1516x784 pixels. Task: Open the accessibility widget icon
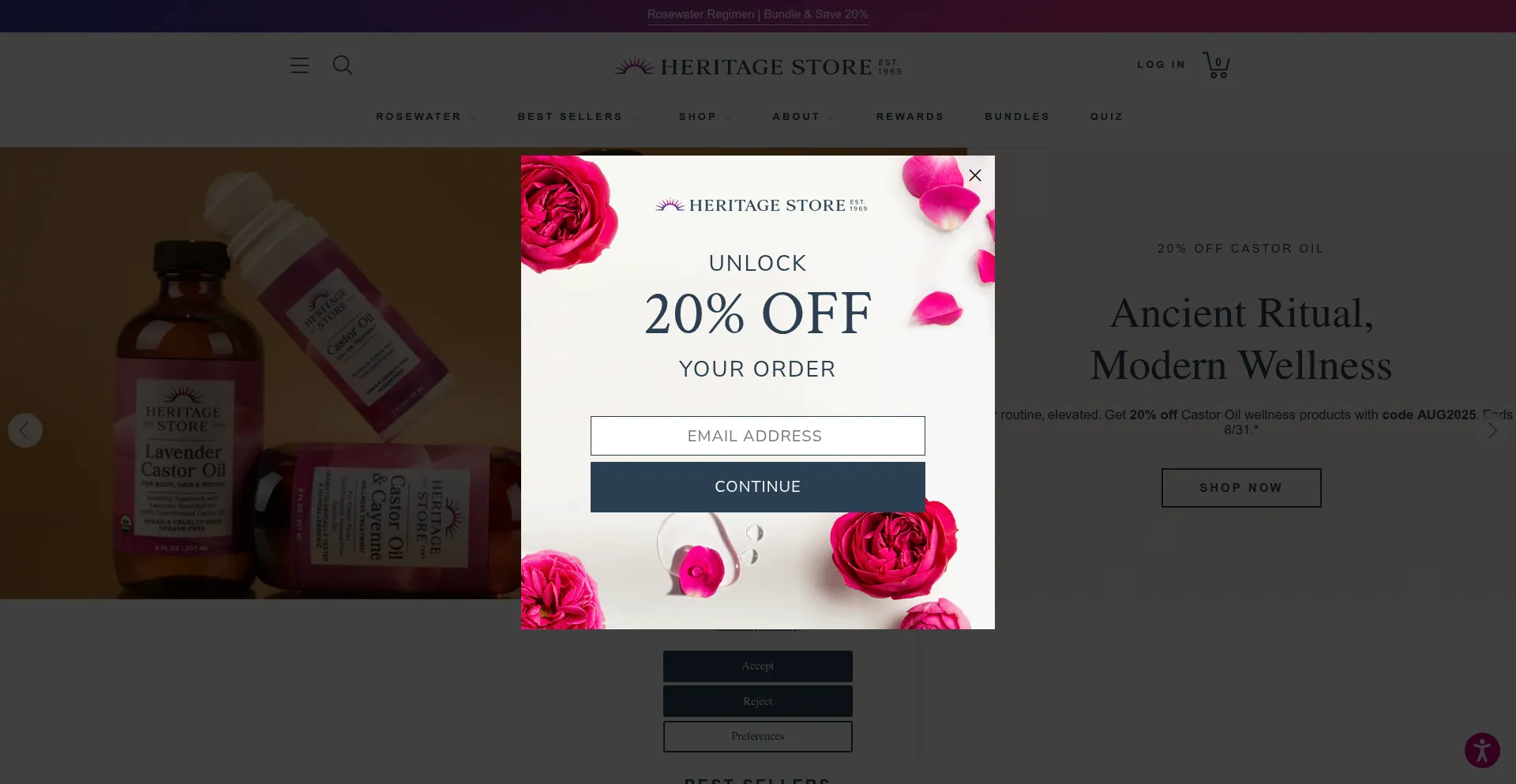click(x=1482, y=750)
